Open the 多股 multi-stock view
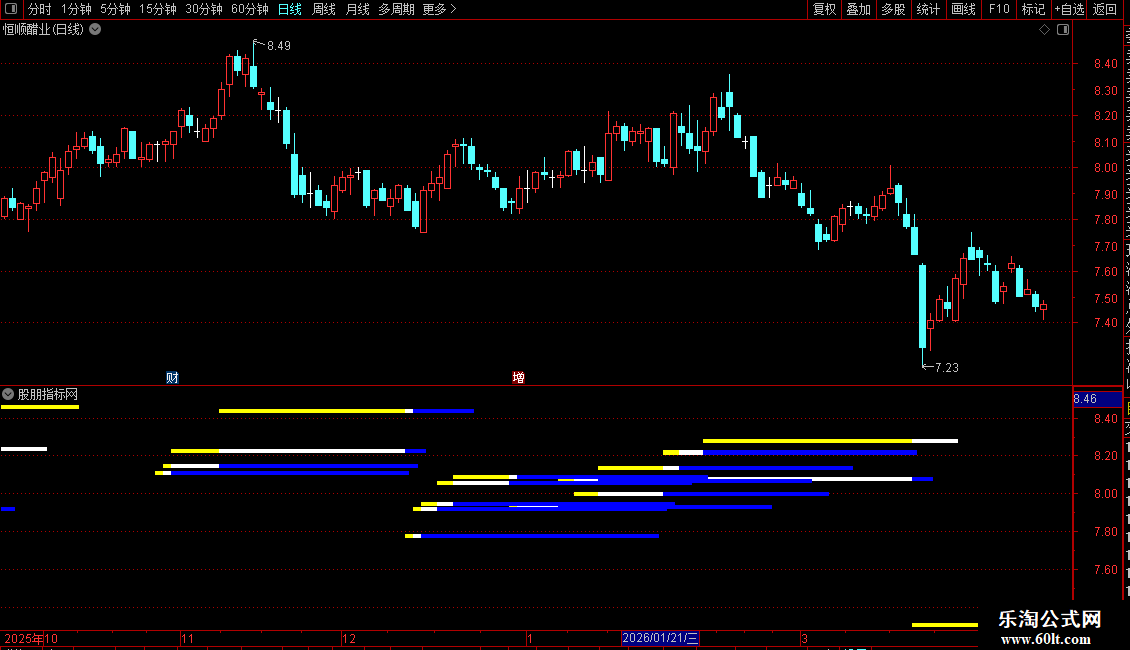 (x=893, y=9)
